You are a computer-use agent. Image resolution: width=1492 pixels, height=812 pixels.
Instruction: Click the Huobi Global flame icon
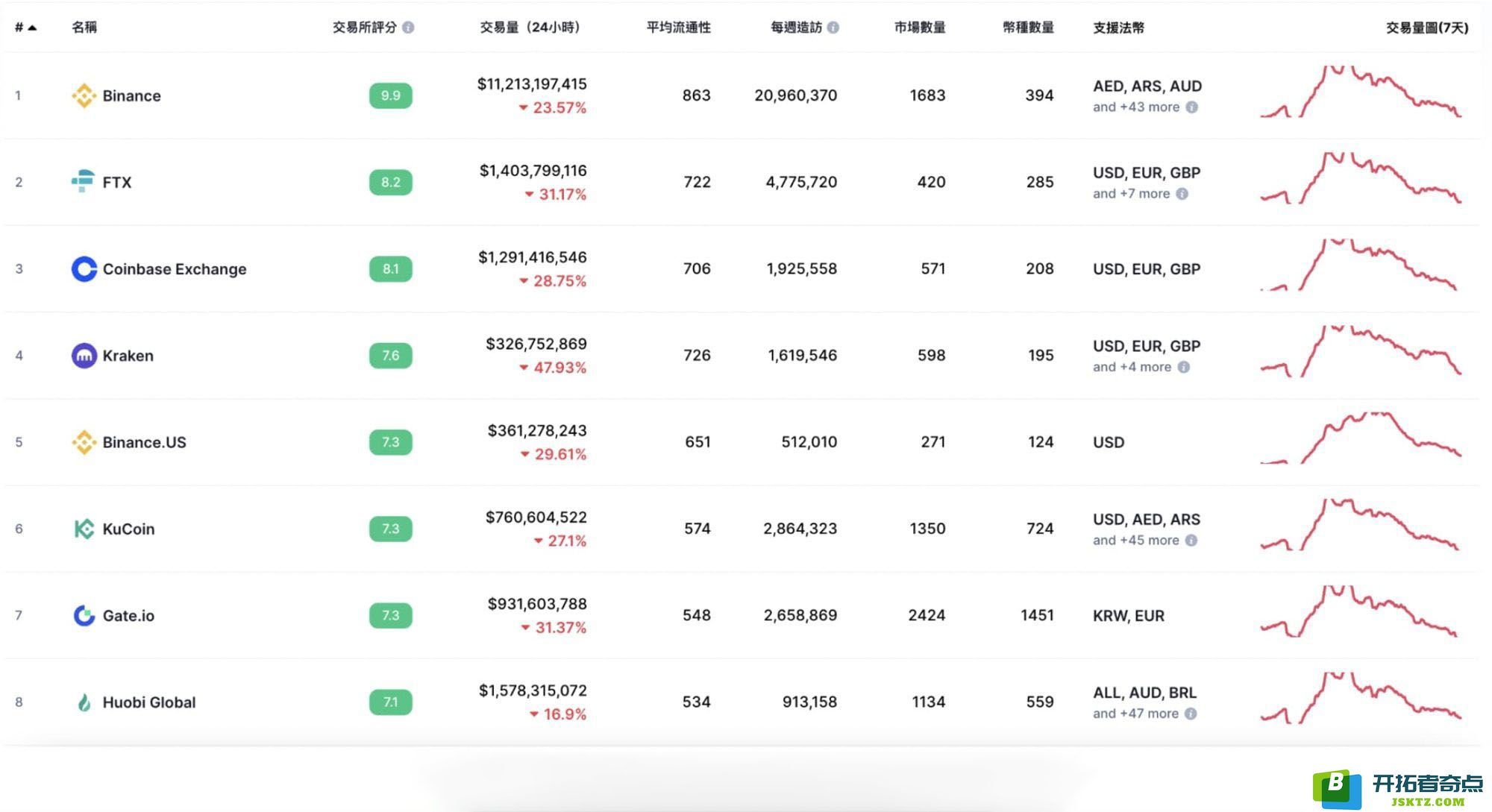coord(84,702)
